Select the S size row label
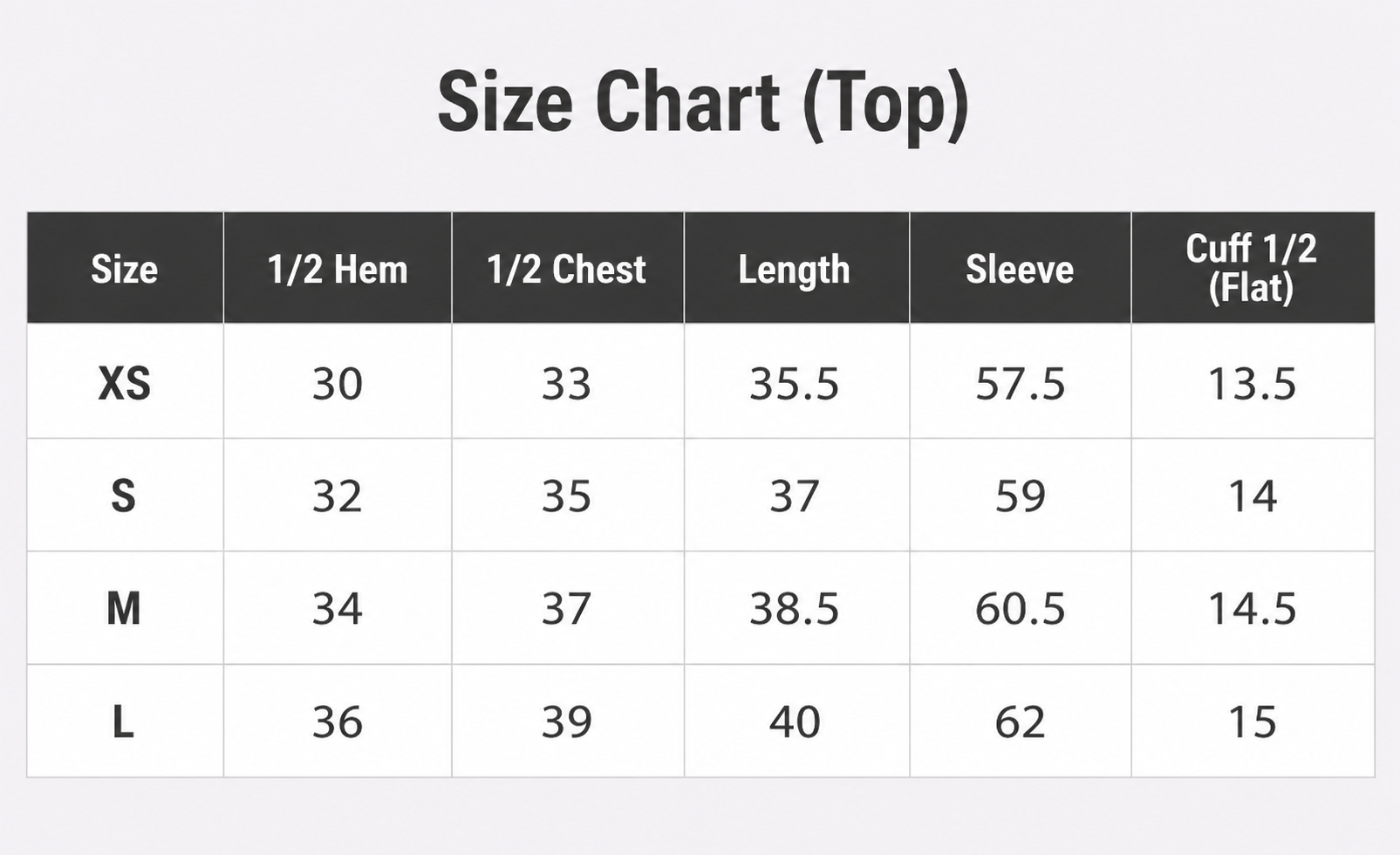This screenshot has height=855, width=1400. point(124,496)
